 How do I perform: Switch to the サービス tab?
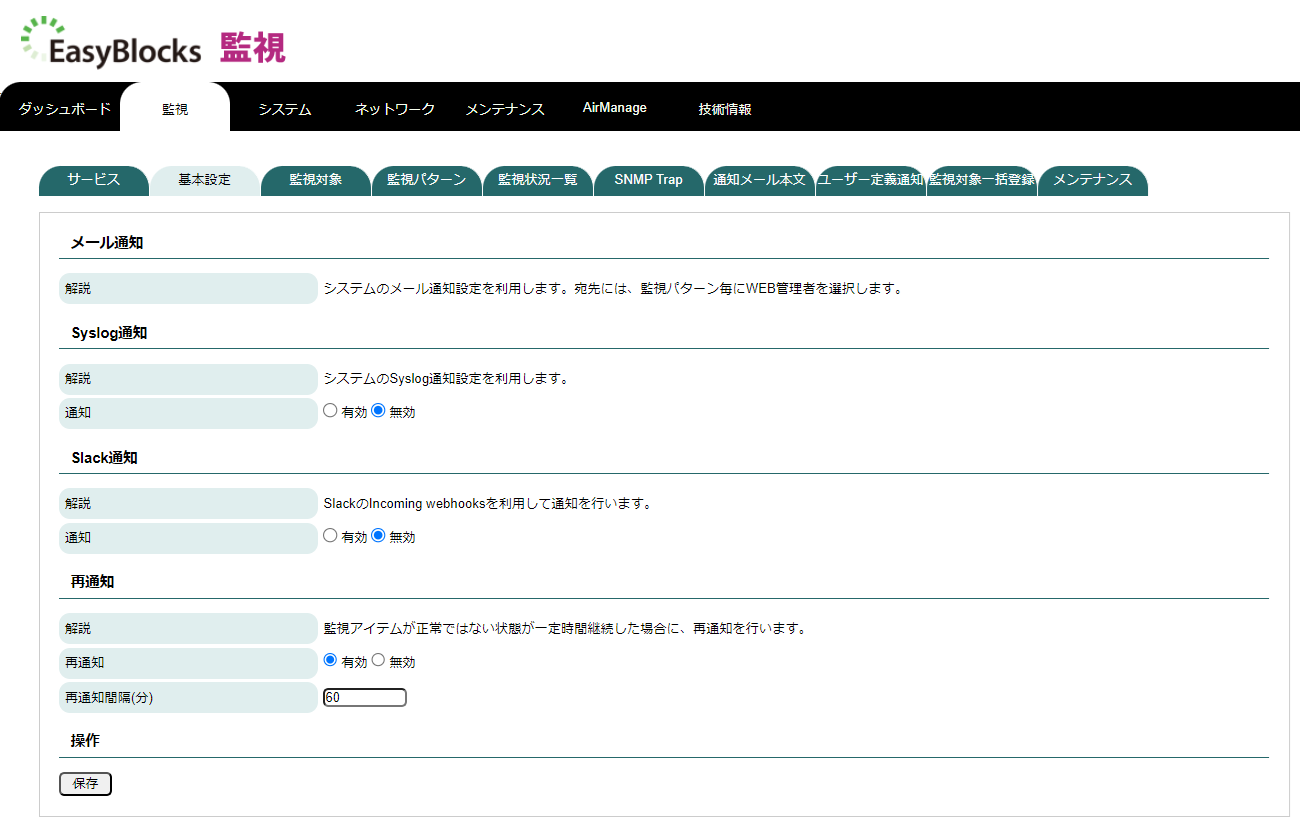coord(94,180)
